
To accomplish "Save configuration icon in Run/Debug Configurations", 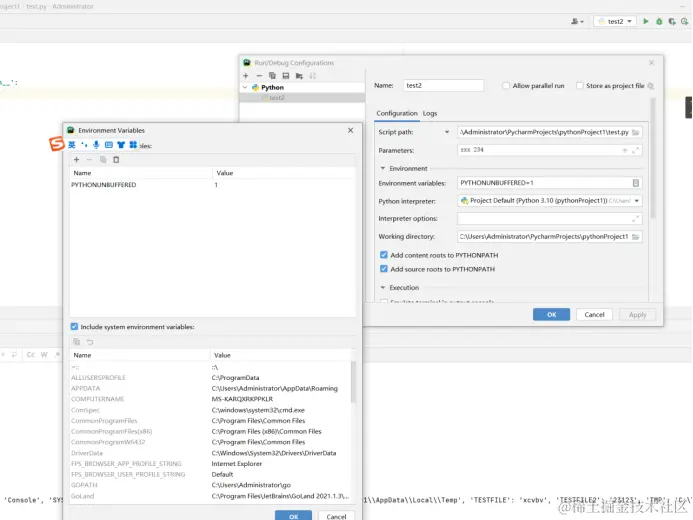I will click(x=286, y=76).
